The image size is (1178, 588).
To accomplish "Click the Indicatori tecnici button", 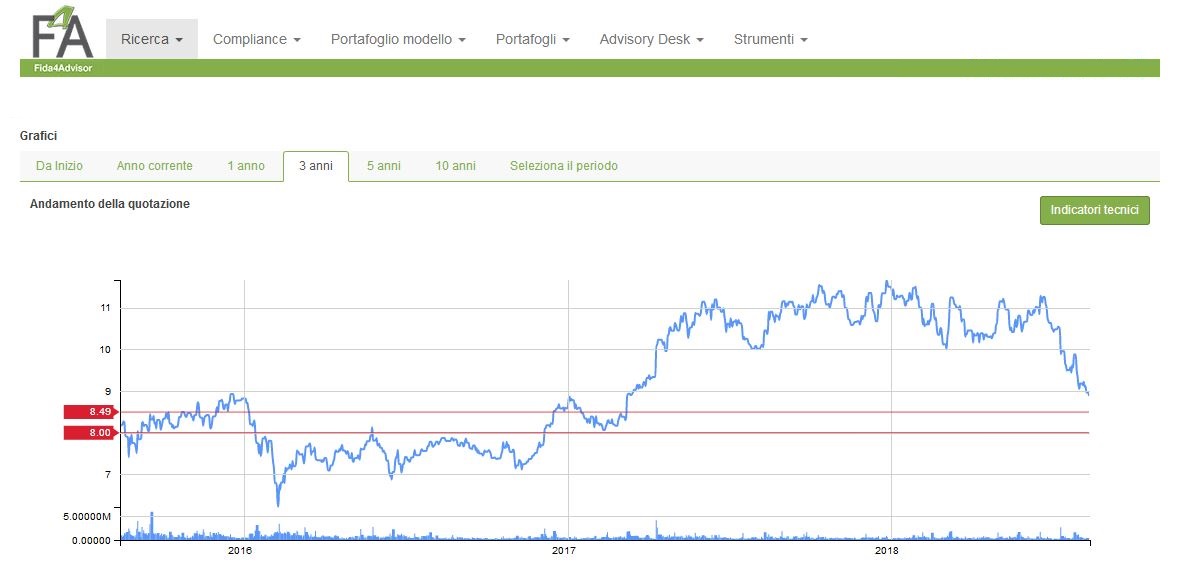I will pyautogui.click(x=1094, y=210).
